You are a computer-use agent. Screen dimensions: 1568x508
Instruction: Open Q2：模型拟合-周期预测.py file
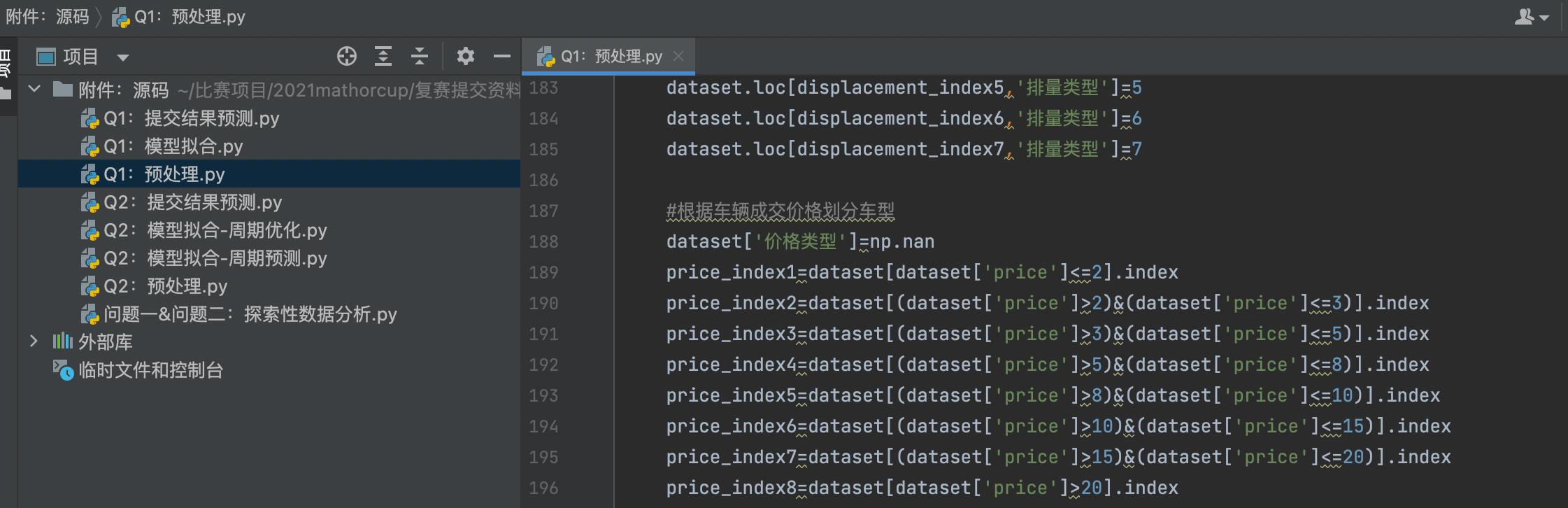click(x=215, y=258)
